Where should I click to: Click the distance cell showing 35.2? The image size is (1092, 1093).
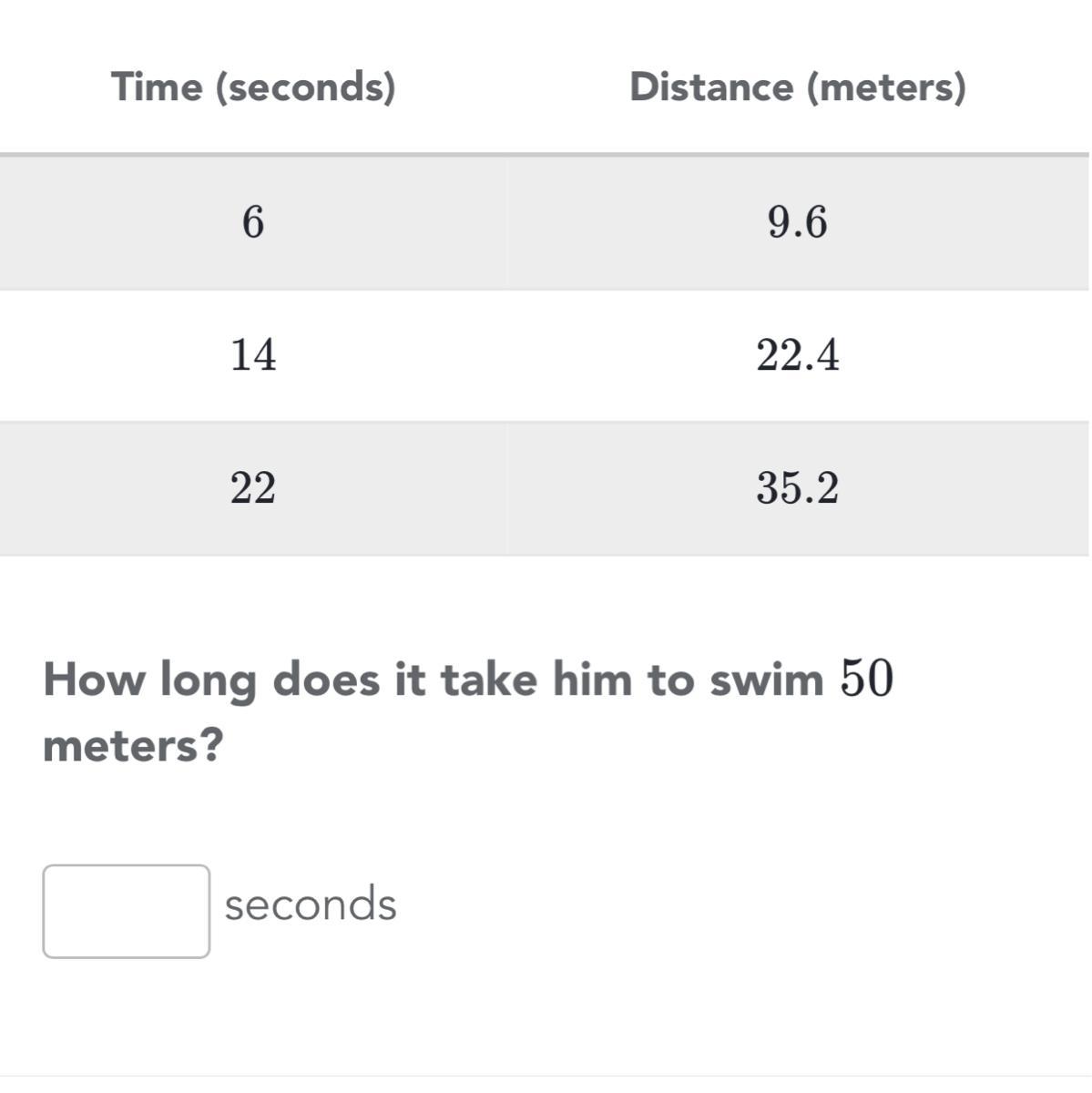point(797,487)
